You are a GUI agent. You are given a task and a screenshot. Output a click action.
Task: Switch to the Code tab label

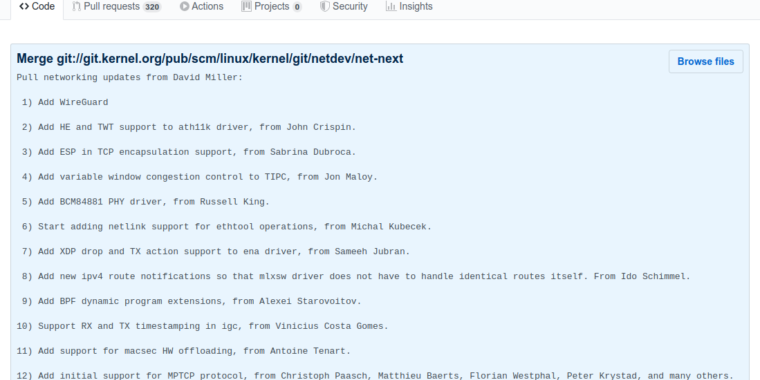point(43,6)
